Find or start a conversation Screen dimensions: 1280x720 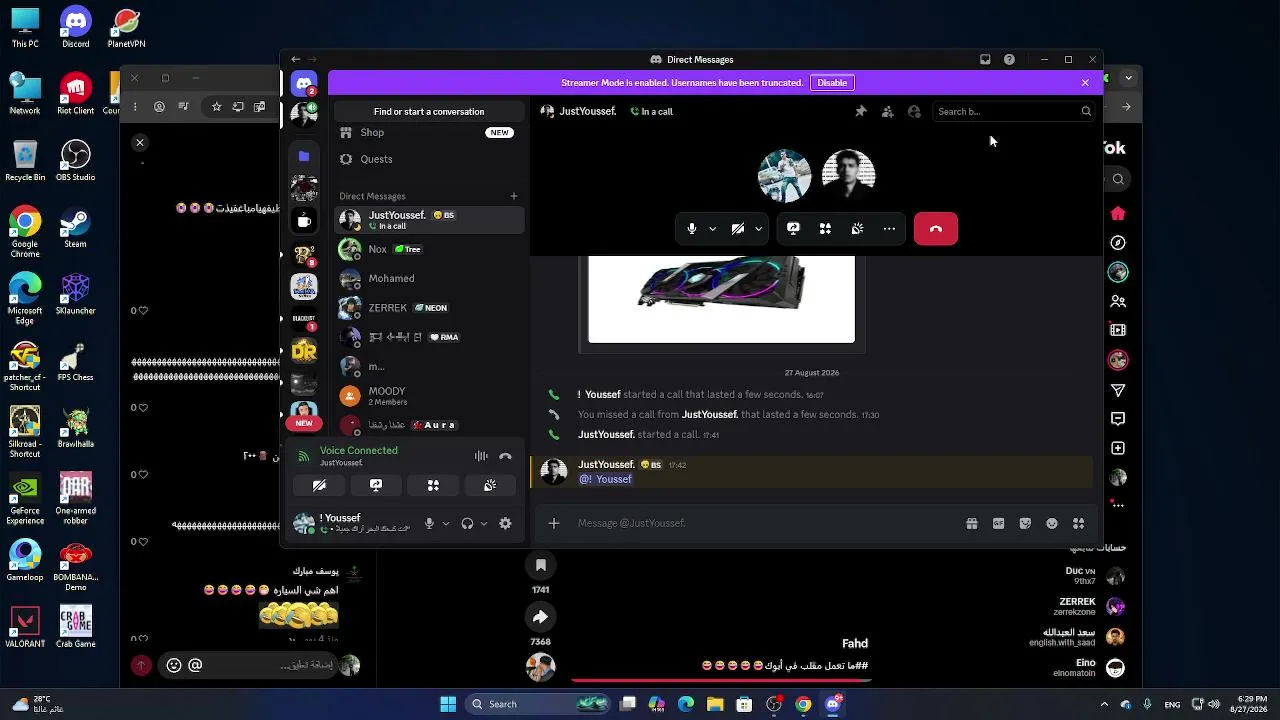coord(429,112)
